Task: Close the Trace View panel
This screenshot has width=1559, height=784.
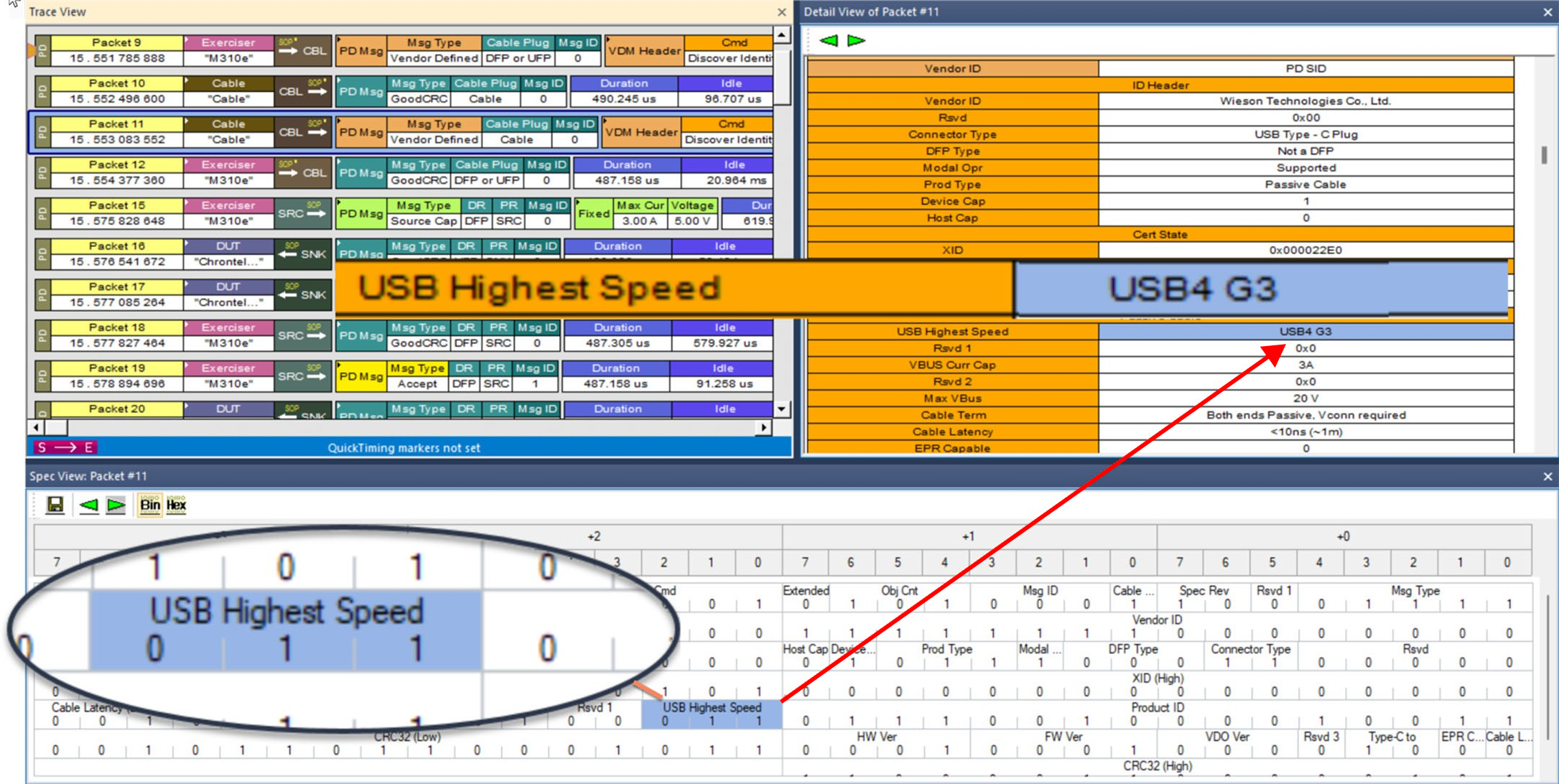Action: click(x=781, y=12)
